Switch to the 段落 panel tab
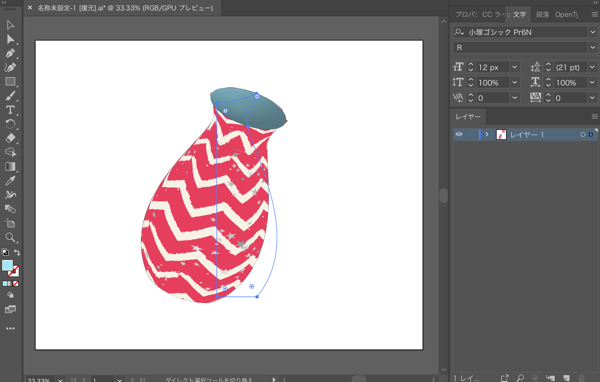The image size is (600, 382). coord(542,15)
